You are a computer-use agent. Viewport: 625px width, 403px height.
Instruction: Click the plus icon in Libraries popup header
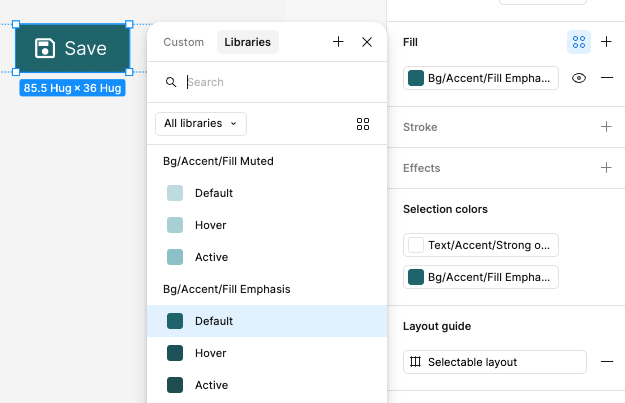[338, 42]
